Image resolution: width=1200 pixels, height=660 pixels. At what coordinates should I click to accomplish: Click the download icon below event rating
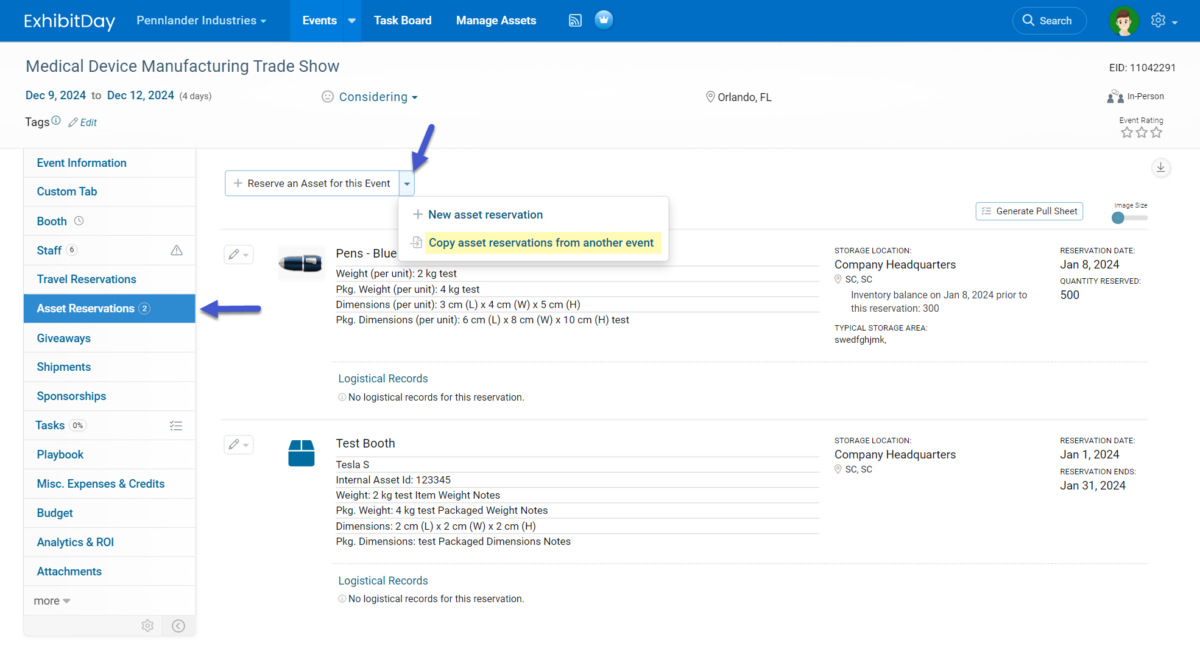click(1160, 168)
